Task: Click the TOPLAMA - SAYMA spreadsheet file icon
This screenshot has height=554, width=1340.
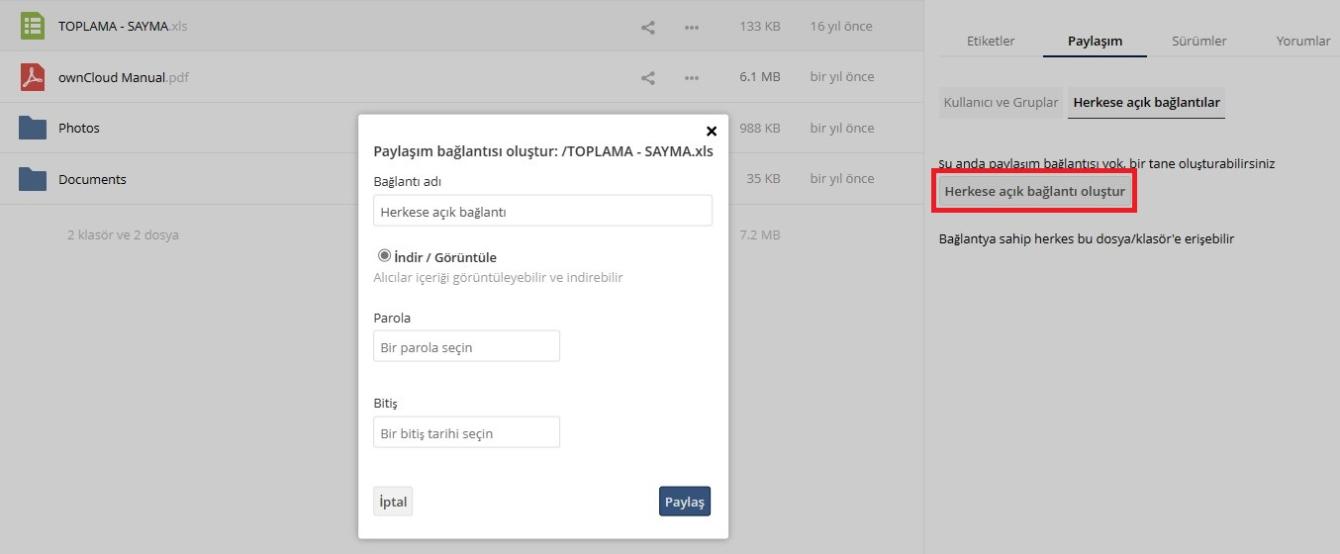Action: click(33, 26)
